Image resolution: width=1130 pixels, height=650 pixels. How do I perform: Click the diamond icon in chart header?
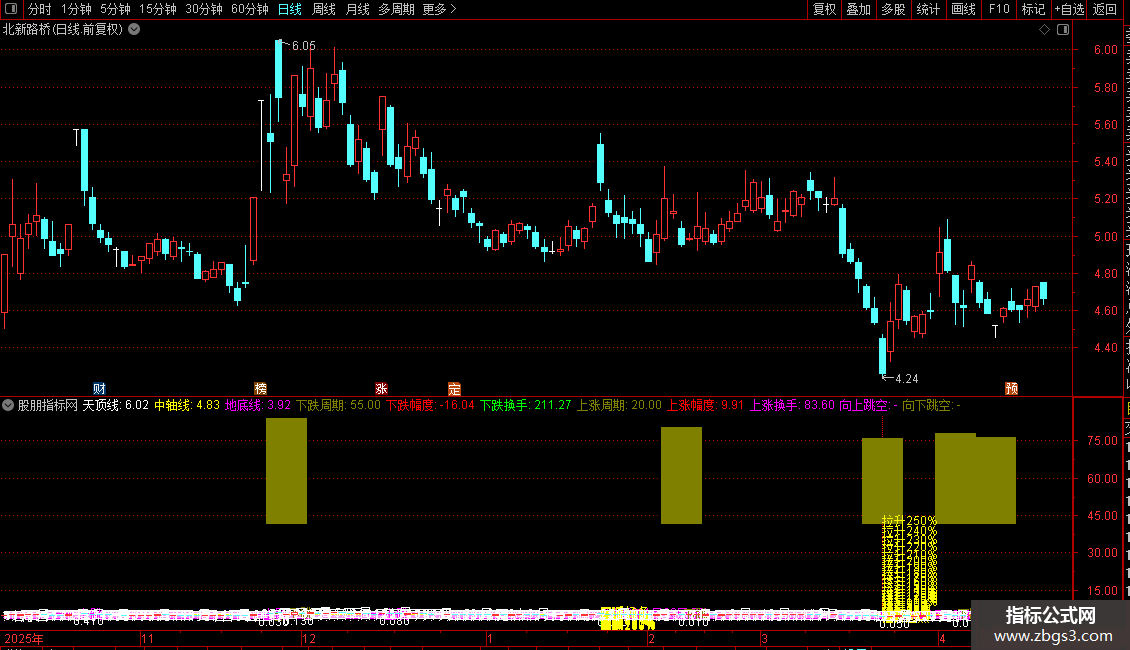1044,30
